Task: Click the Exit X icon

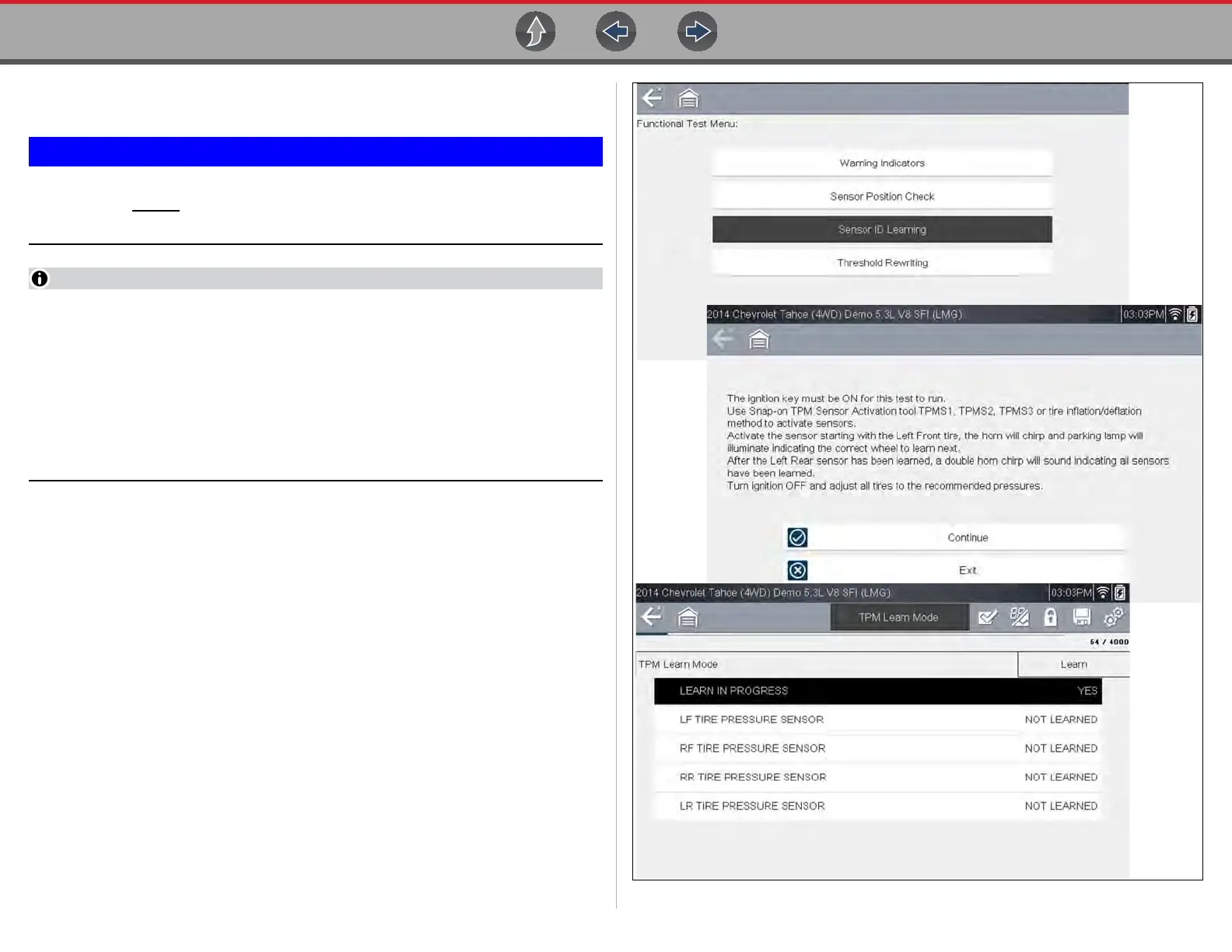Action: 797,570
